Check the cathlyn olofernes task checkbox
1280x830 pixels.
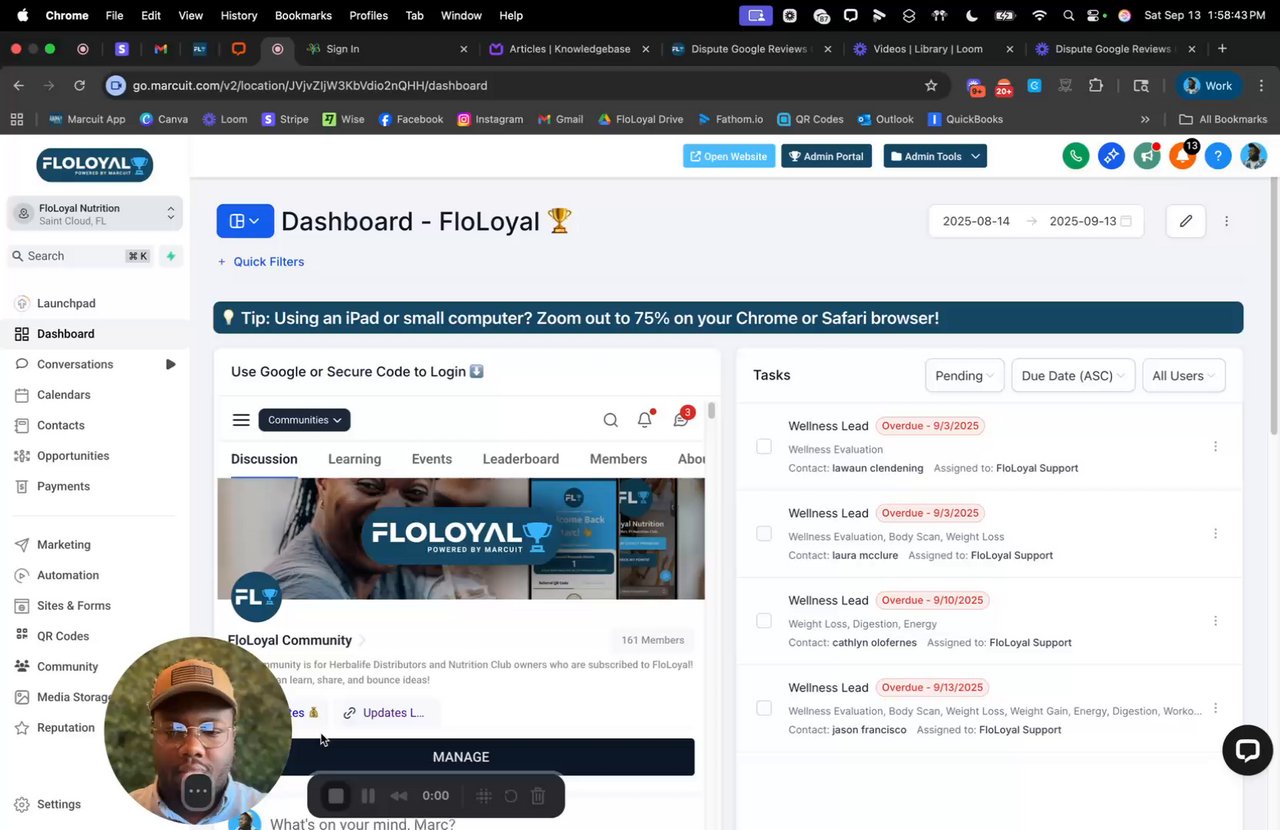point(764,621)
